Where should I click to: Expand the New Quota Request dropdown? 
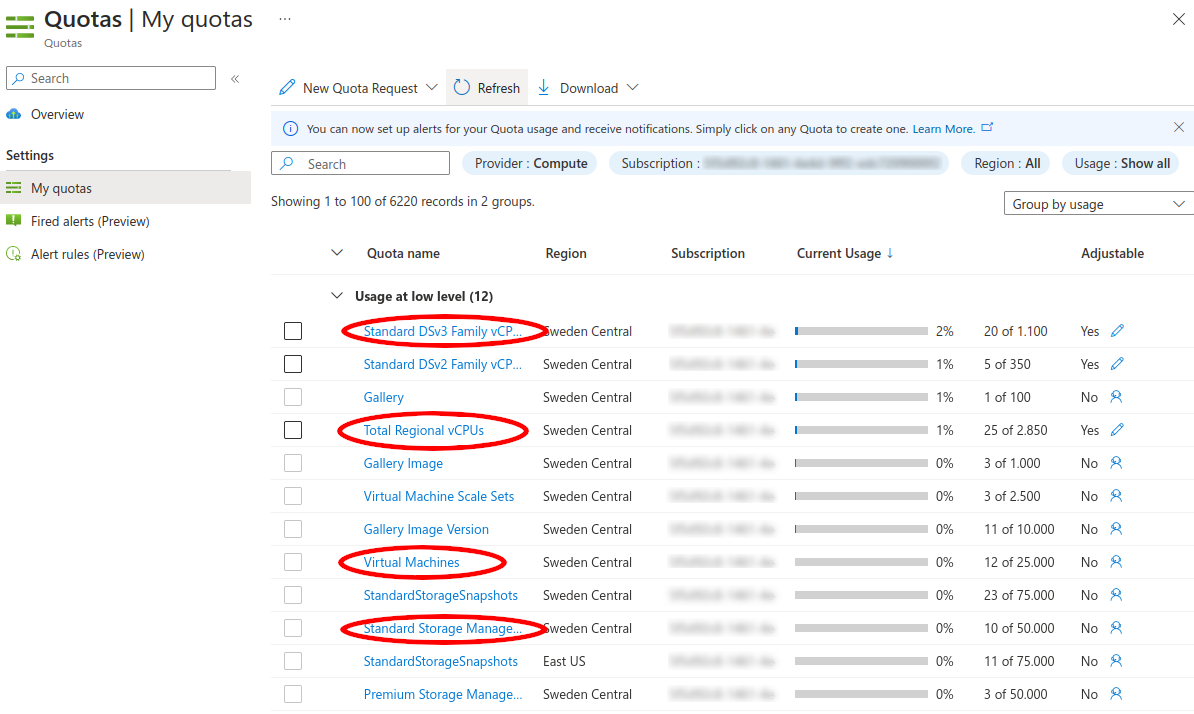tap(431, 88)
